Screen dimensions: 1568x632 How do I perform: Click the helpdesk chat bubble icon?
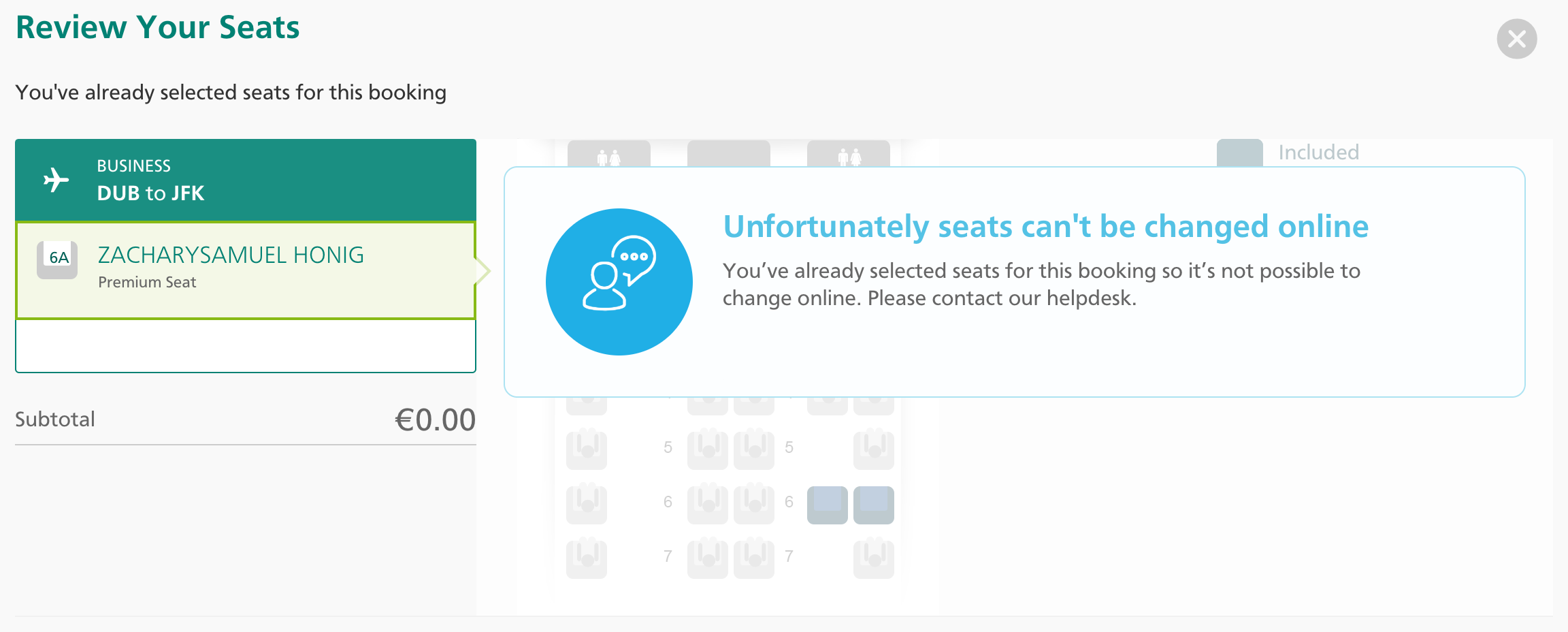[x=619, y=281]
